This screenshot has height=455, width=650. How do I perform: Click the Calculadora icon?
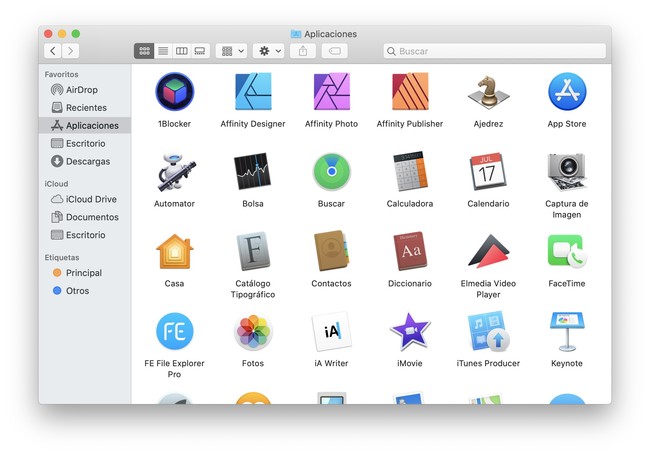(x=410, y=171)
